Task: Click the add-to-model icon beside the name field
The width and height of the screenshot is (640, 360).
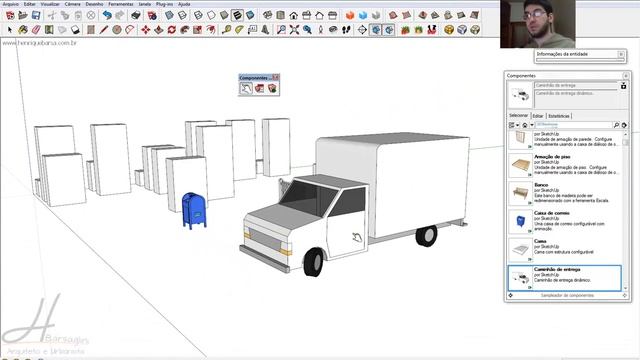Action: pos(624,86)
